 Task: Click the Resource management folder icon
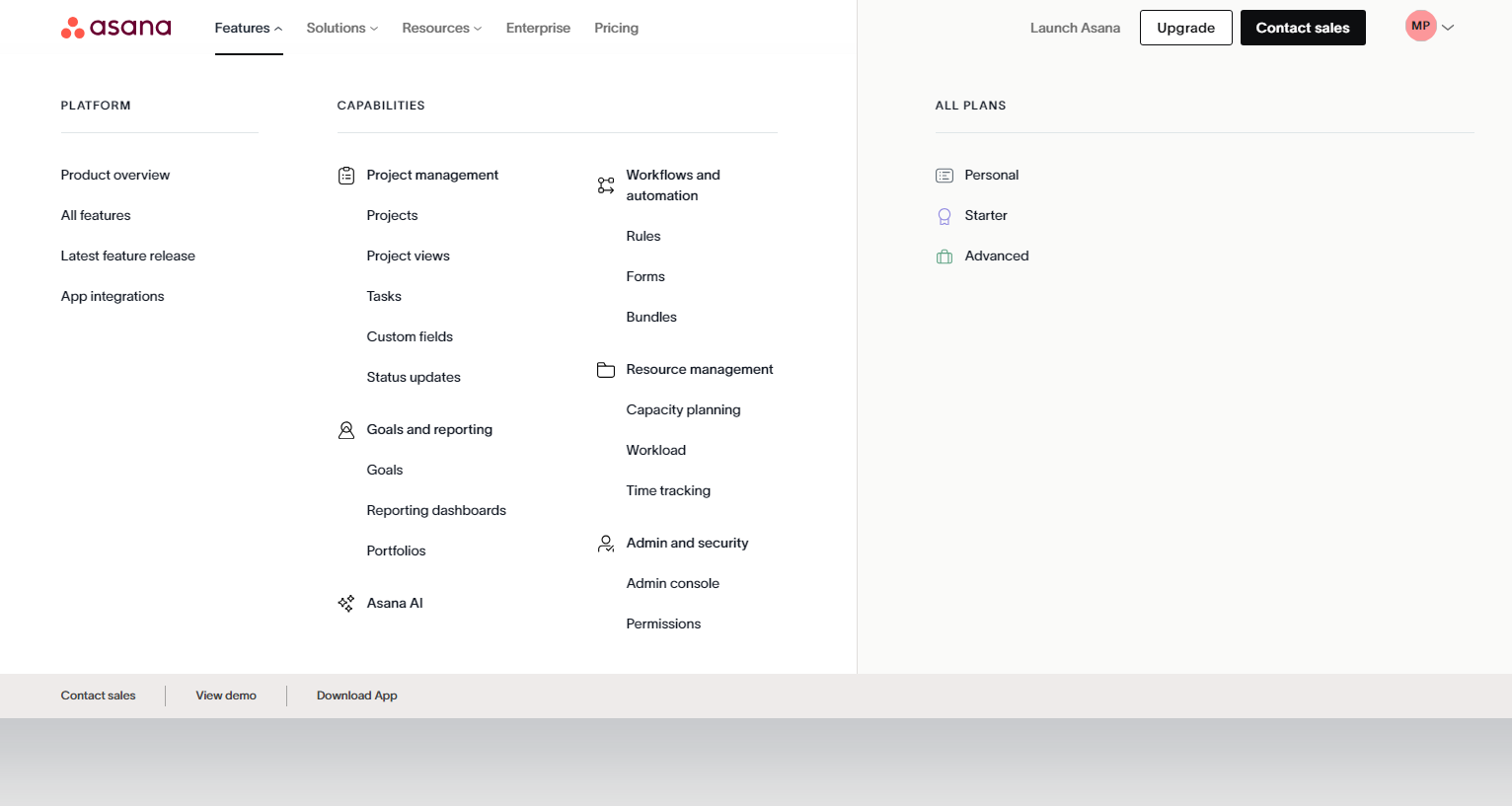point(606,370)
